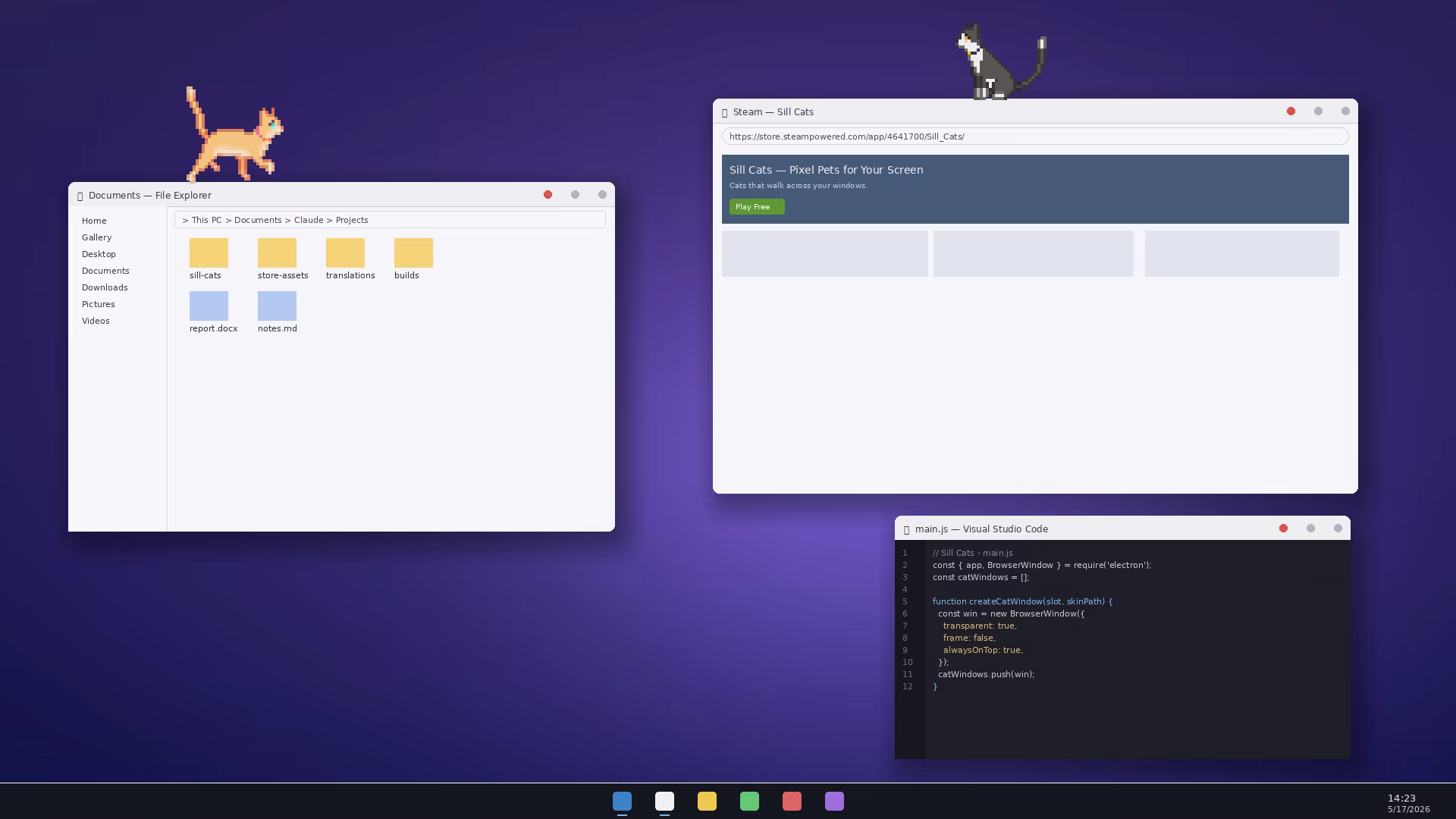
Task: Close the Steam window
Action: [x=1291, y=111]
